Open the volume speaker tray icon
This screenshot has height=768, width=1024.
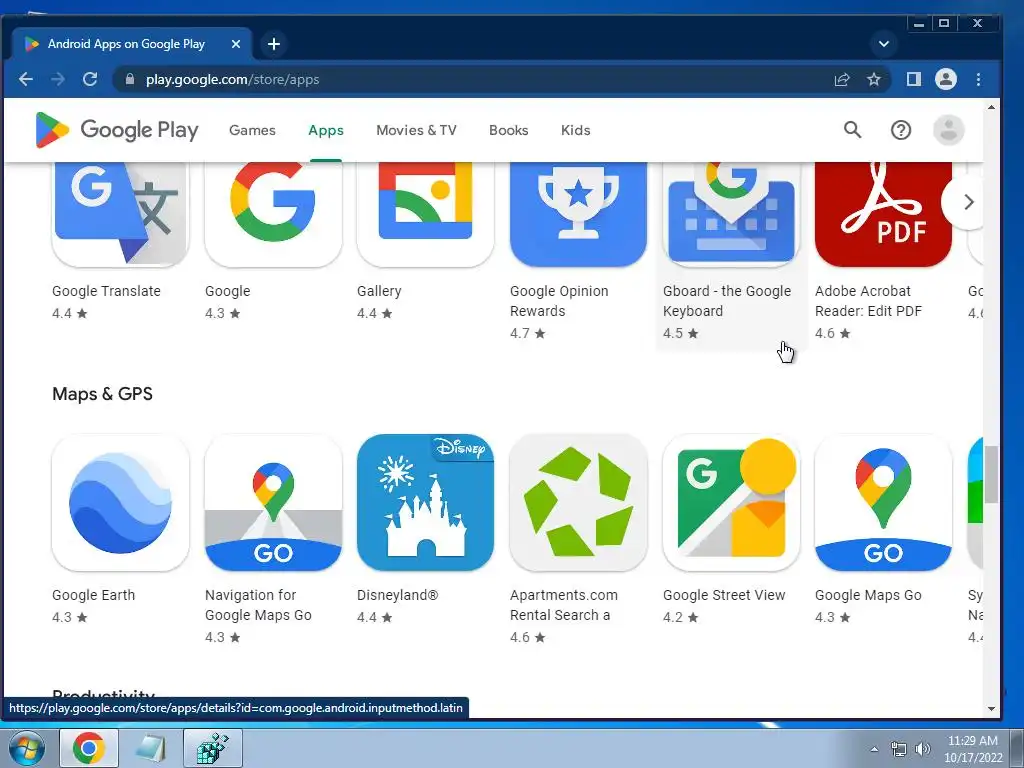point(922,749)
